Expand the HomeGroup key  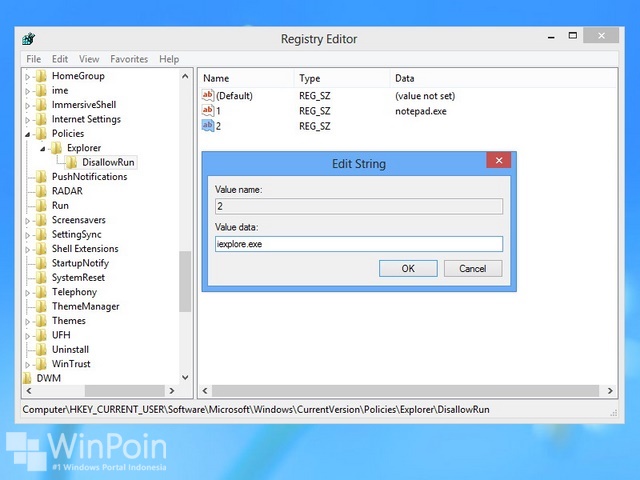(x=28, y=77)
